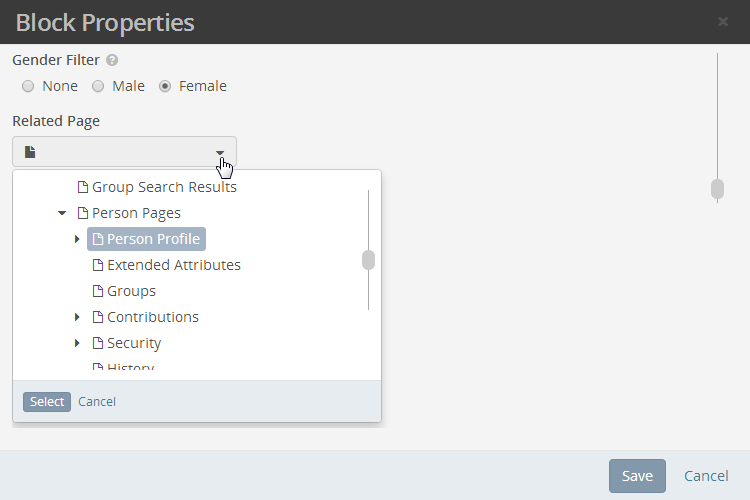Expand the Person Profile tree node
This screenshot has height=500, width=750.
point(77,239)
